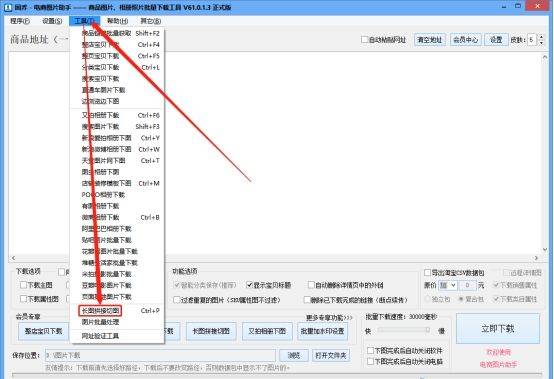Click the 整店宝贝下载 member button
The image size is (554, 379).
pos(43,331)
